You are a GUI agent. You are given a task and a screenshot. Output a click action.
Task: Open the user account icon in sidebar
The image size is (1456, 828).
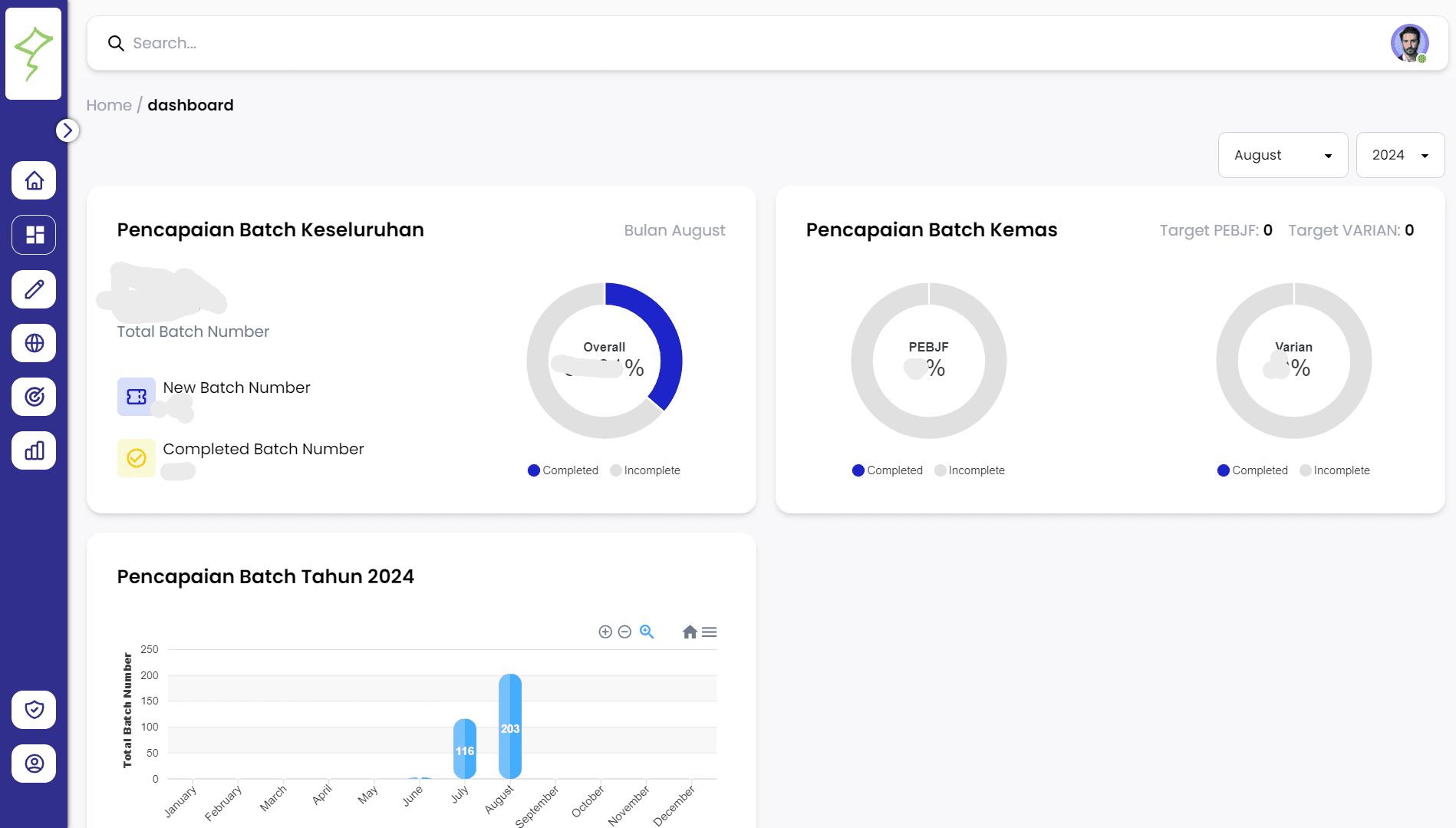(x=34, y=764)
